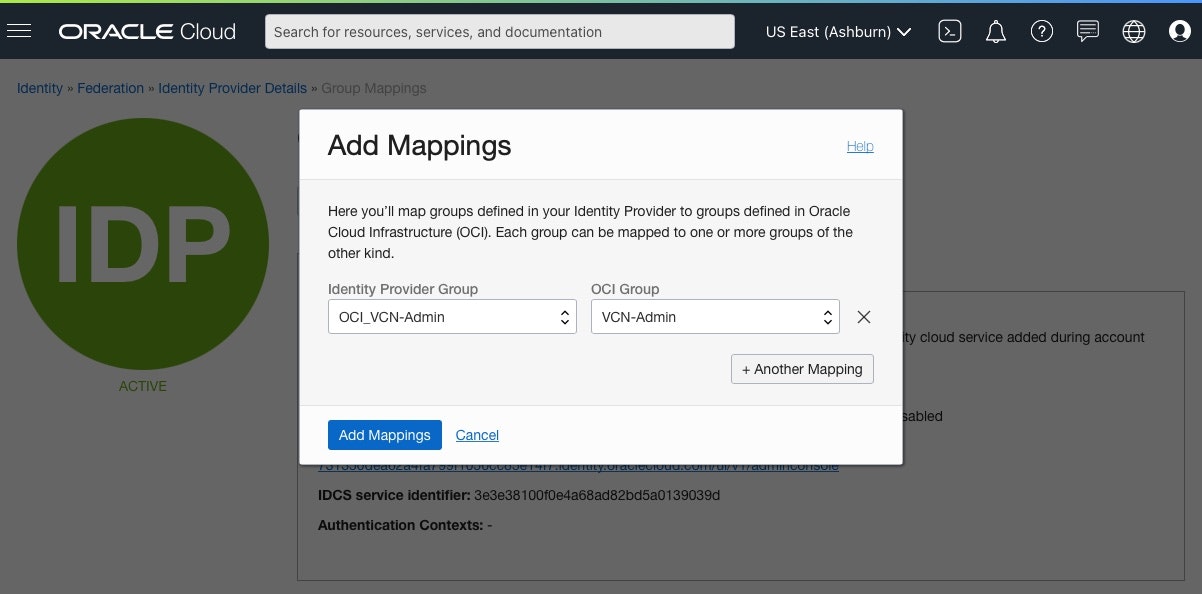Open the Cloud Shell terminal icon
This screenshot has width=1202, height=594.
click(950, 32)
